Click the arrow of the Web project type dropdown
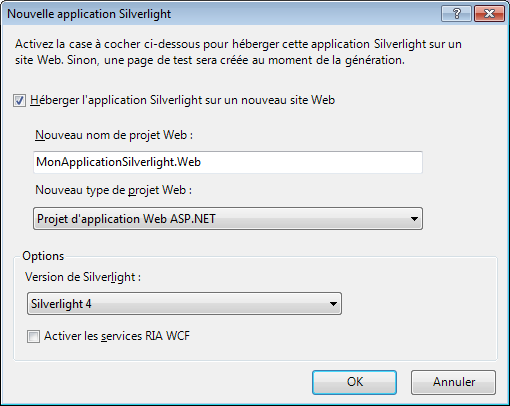510x406 pixels. pos(414,219)
